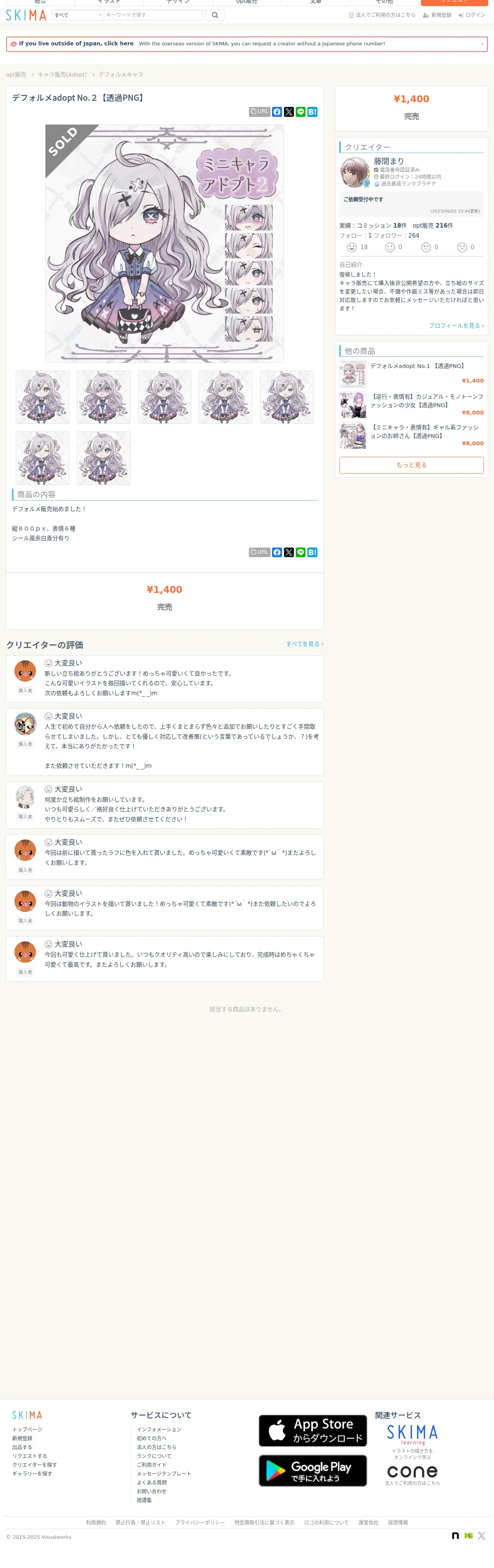
Task: Select the second thumbnail in the second row
Action: (x=103, y=458)
